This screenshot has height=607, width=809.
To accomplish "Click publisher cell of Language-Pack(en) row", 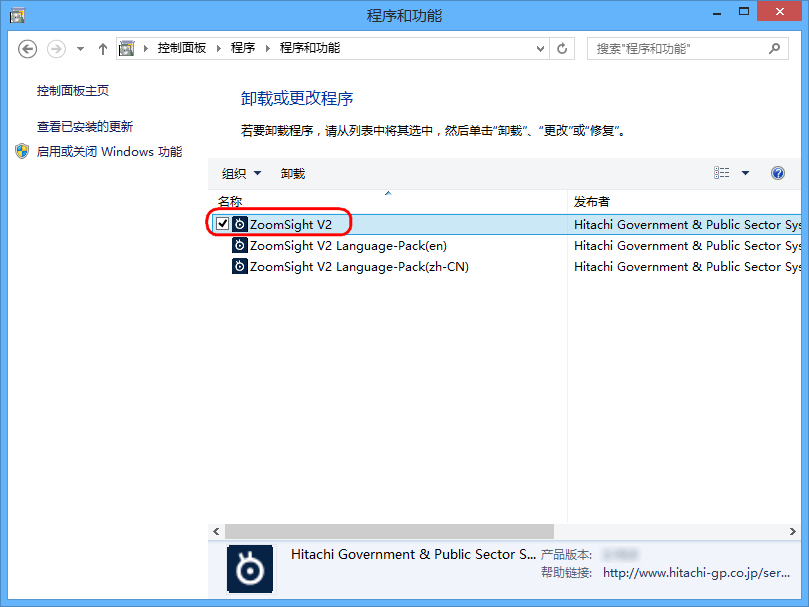I will (x=687, y=246).
